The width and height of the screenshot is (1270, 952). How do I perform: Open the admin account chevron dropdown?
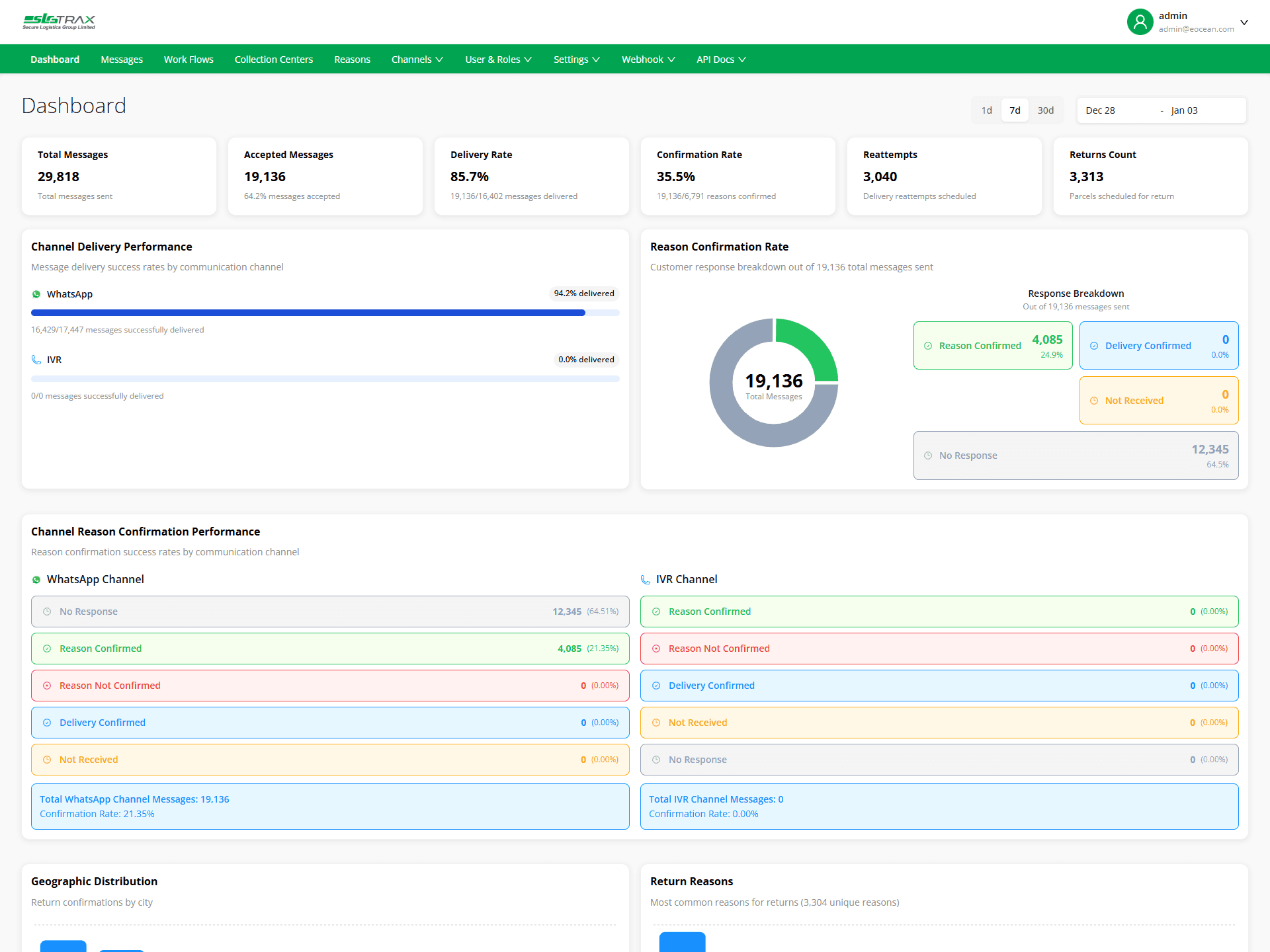(x=1245, y=22)
